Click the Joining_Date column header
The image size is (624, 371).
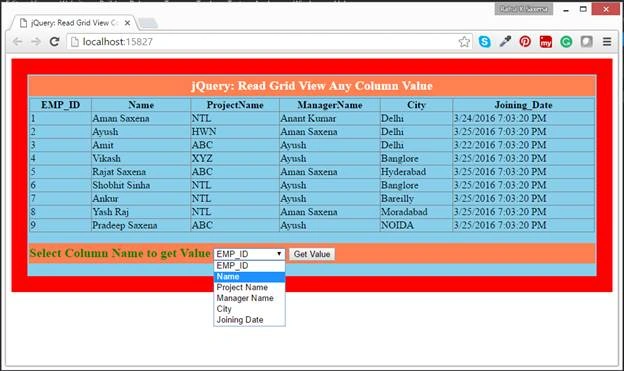tap(523, 105)
